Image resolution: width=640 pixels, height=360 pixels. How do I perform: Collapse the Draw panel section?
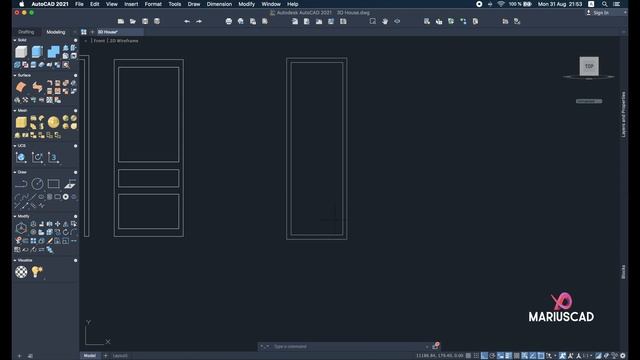tap(15, 172)
